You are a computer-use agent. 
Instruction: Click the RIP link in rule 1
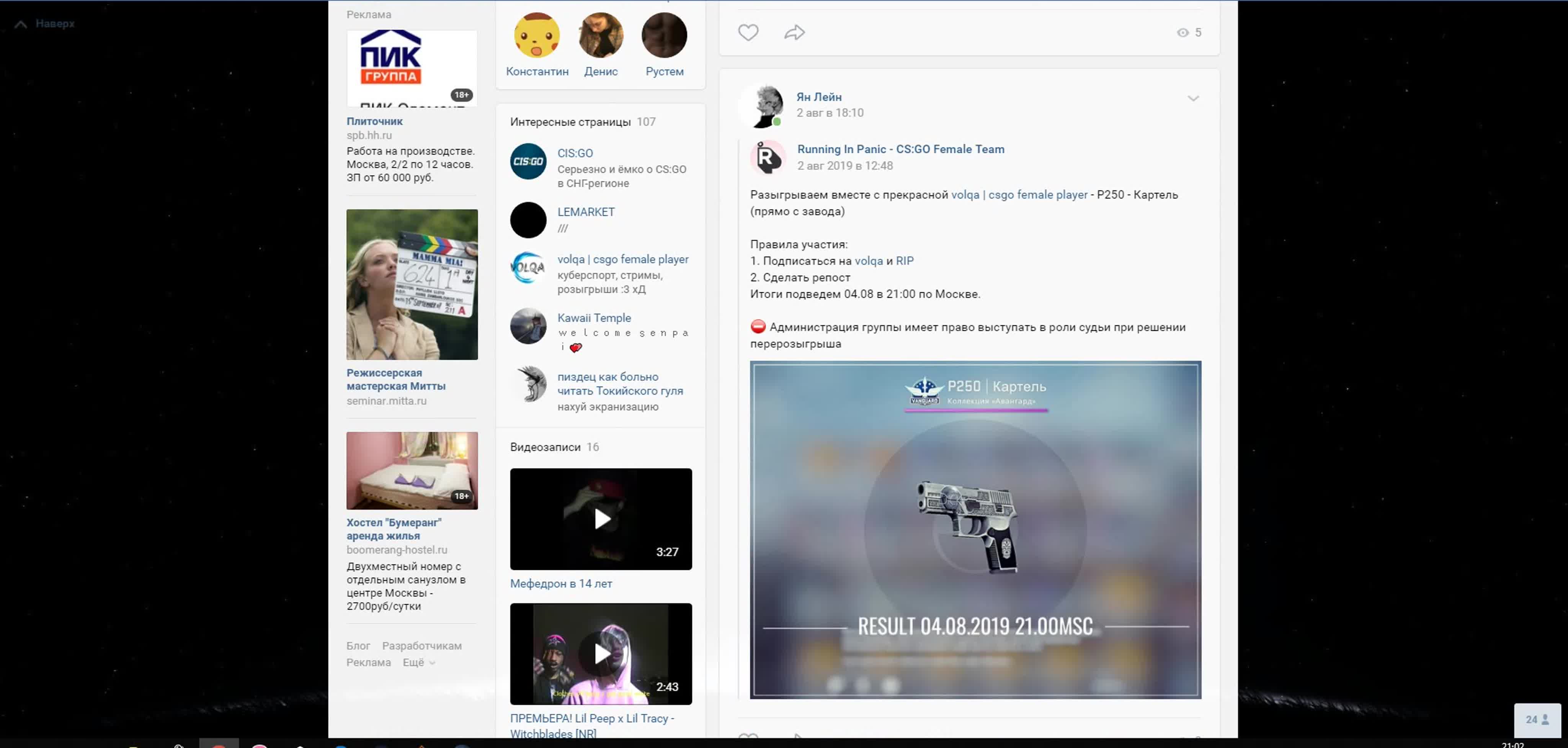pyautogui.click(x=905, y=261)
